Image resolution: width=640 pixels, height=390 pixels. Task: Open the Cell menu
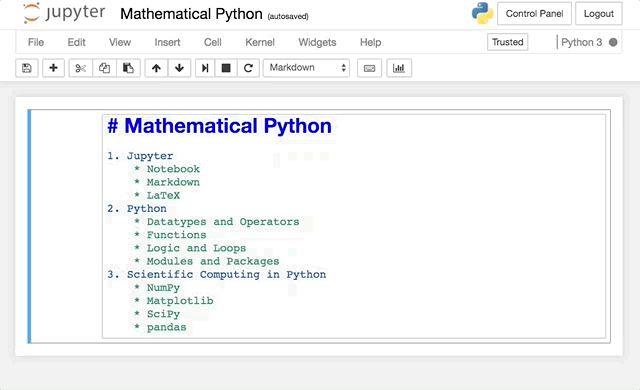click(213, 42)
